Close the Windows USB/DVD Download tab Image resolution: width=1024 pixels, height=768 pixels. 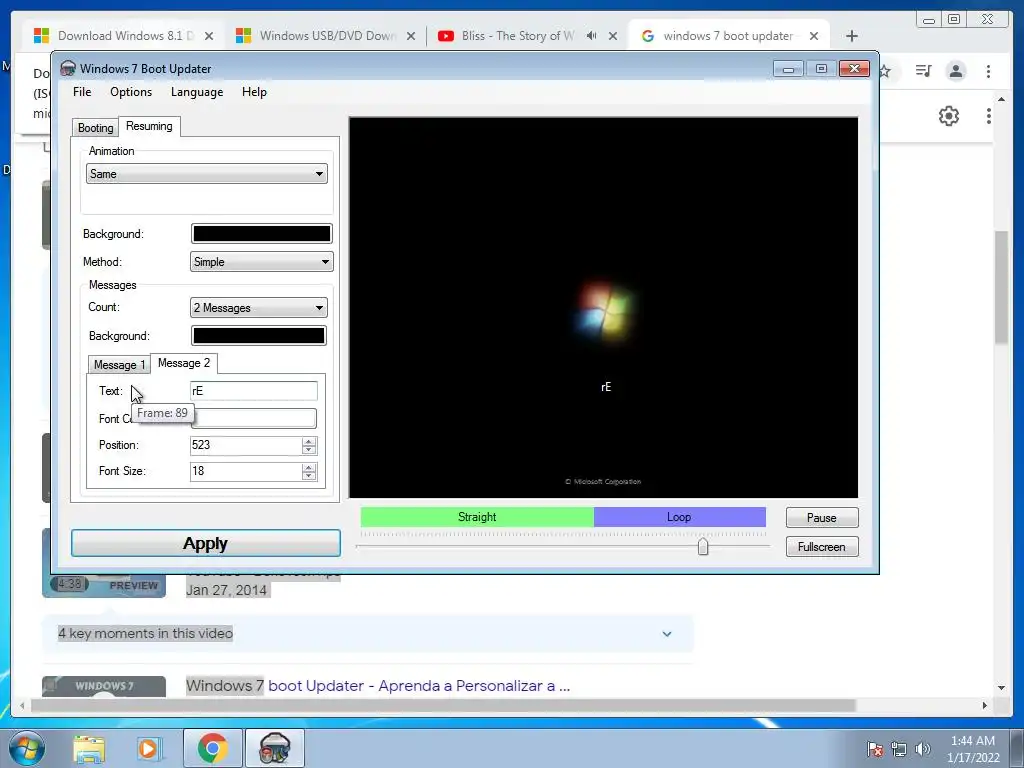tap(411, 36)
